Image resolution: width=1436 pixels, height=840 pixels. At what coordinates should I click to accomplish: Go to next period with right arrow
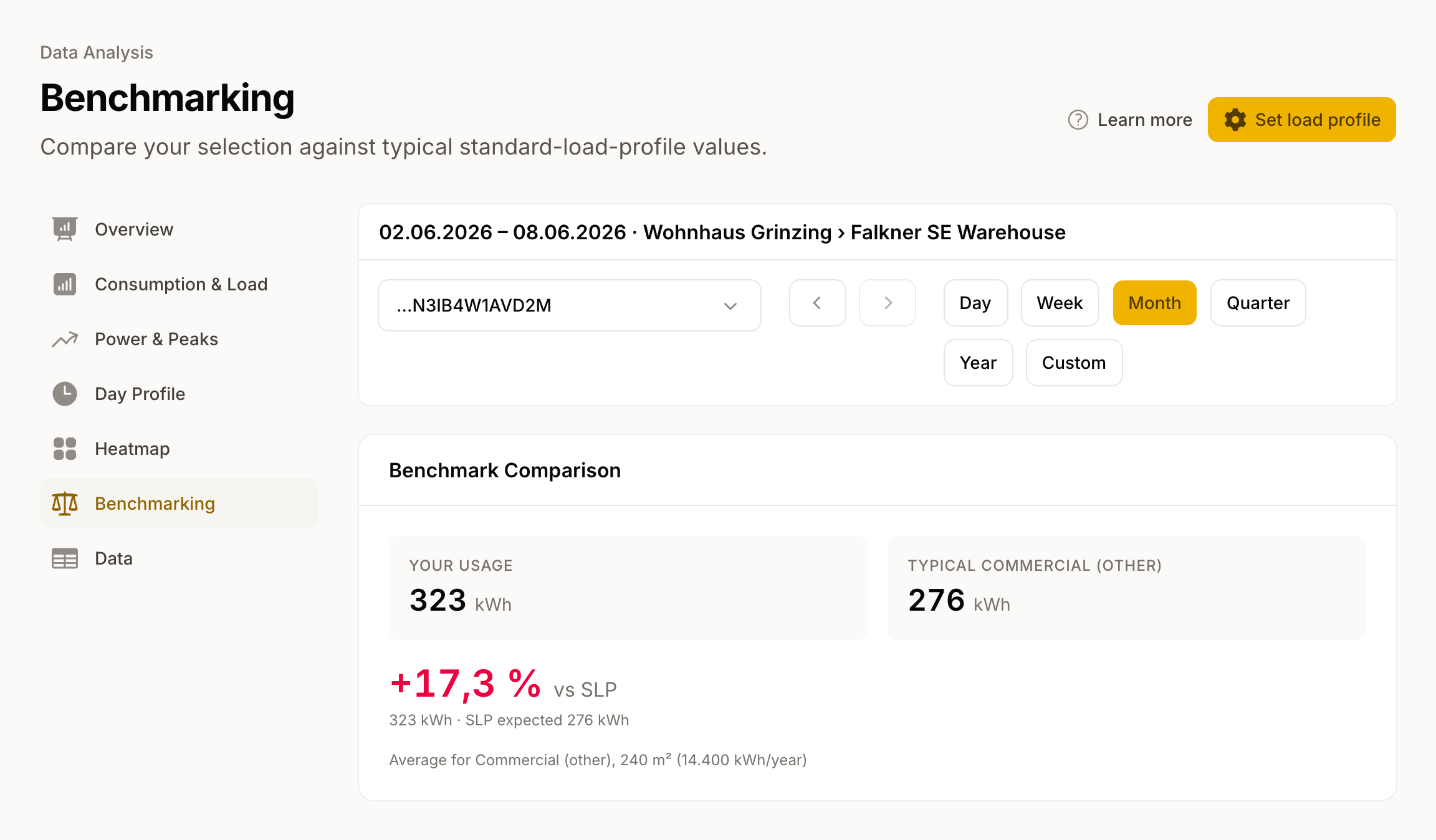[x=888, y=303]
